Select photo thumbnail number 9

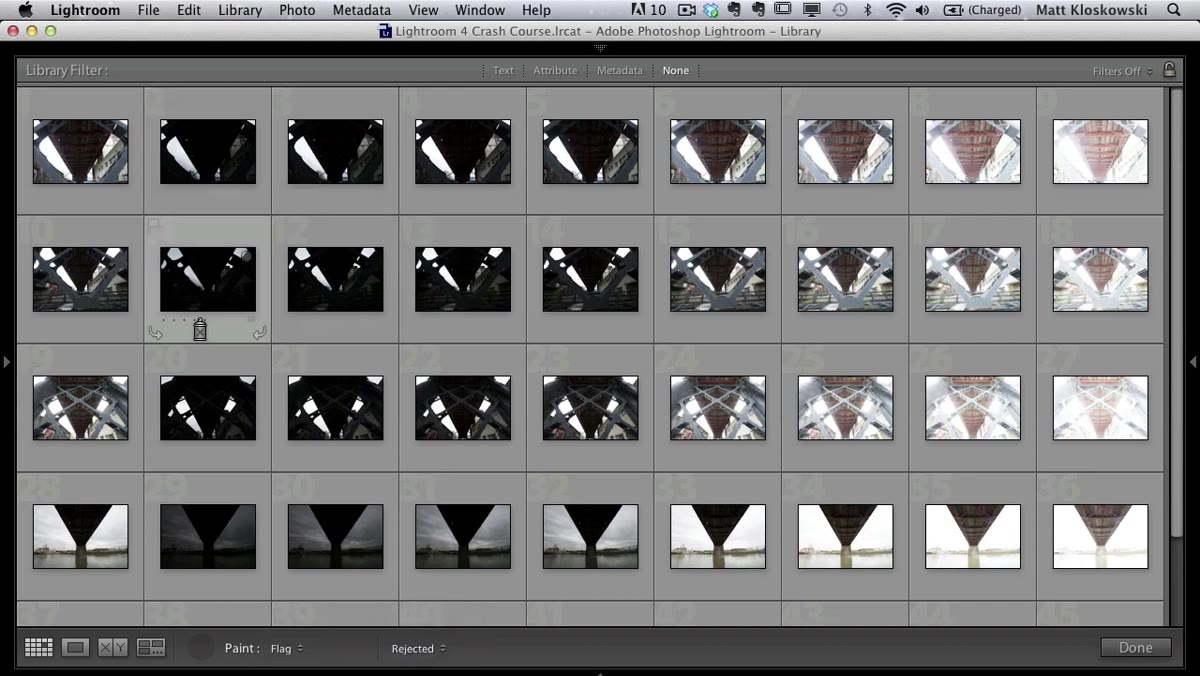pos(1100,151)
